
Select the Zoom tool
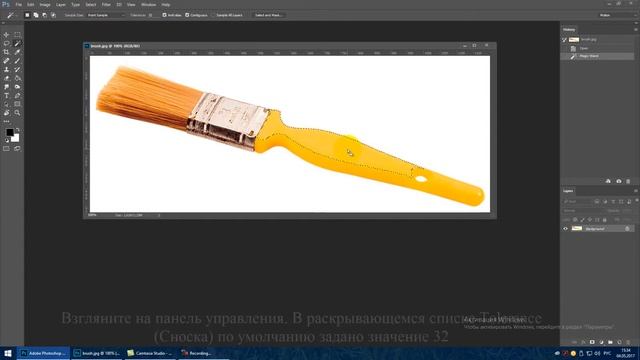point(17,113)
